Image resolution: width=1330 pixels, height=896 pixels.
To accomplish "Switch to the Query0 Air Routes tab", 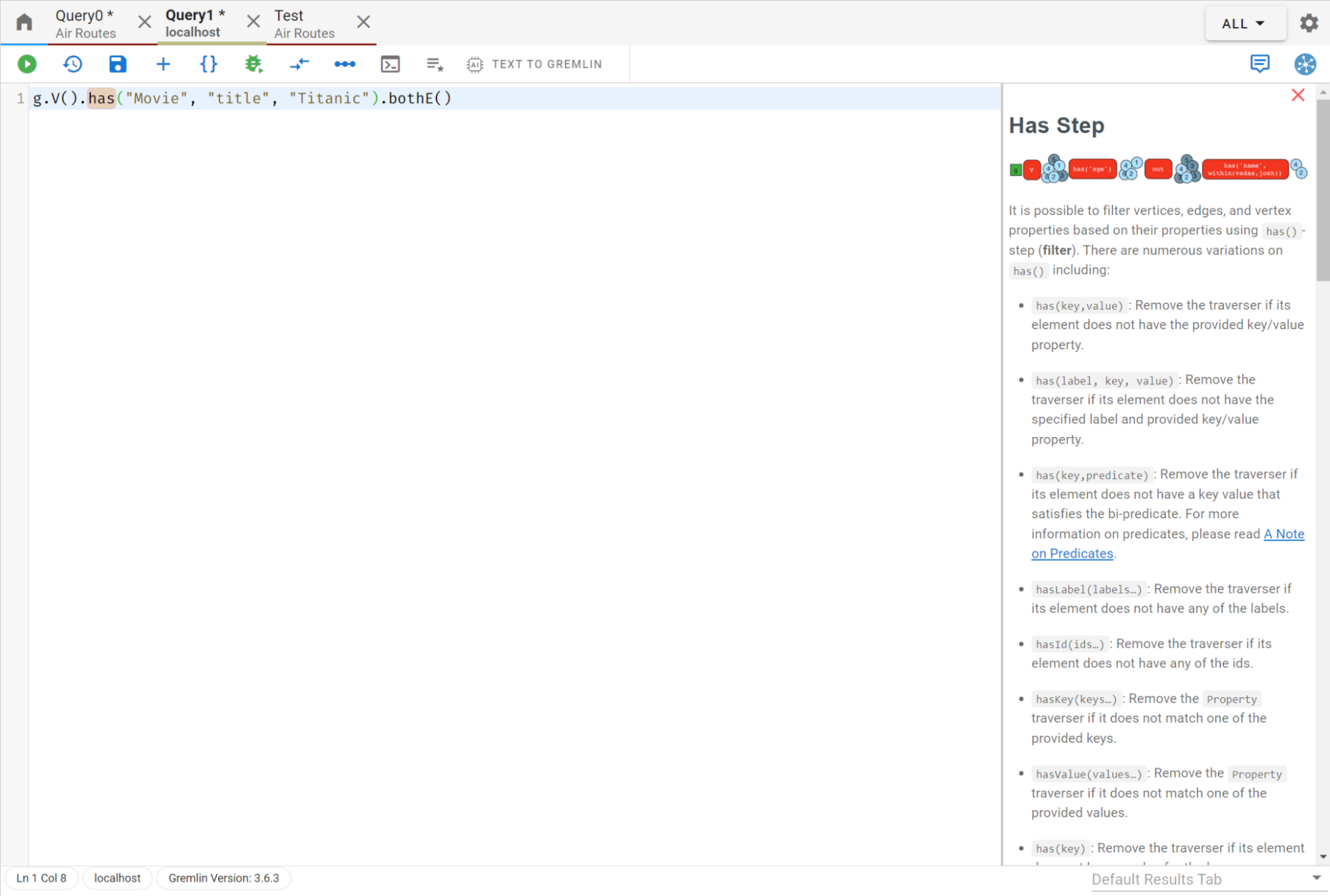I will (85, 23).
